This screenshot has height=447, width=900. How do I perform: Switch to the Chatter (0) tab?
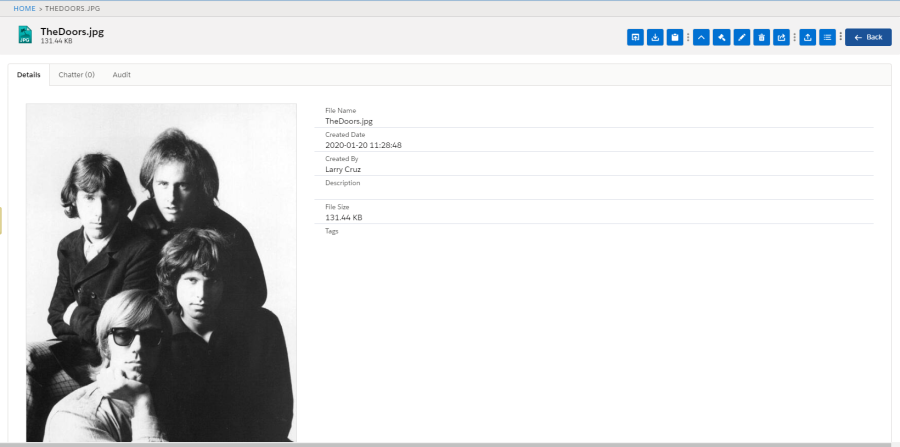[x=76, y=75]
